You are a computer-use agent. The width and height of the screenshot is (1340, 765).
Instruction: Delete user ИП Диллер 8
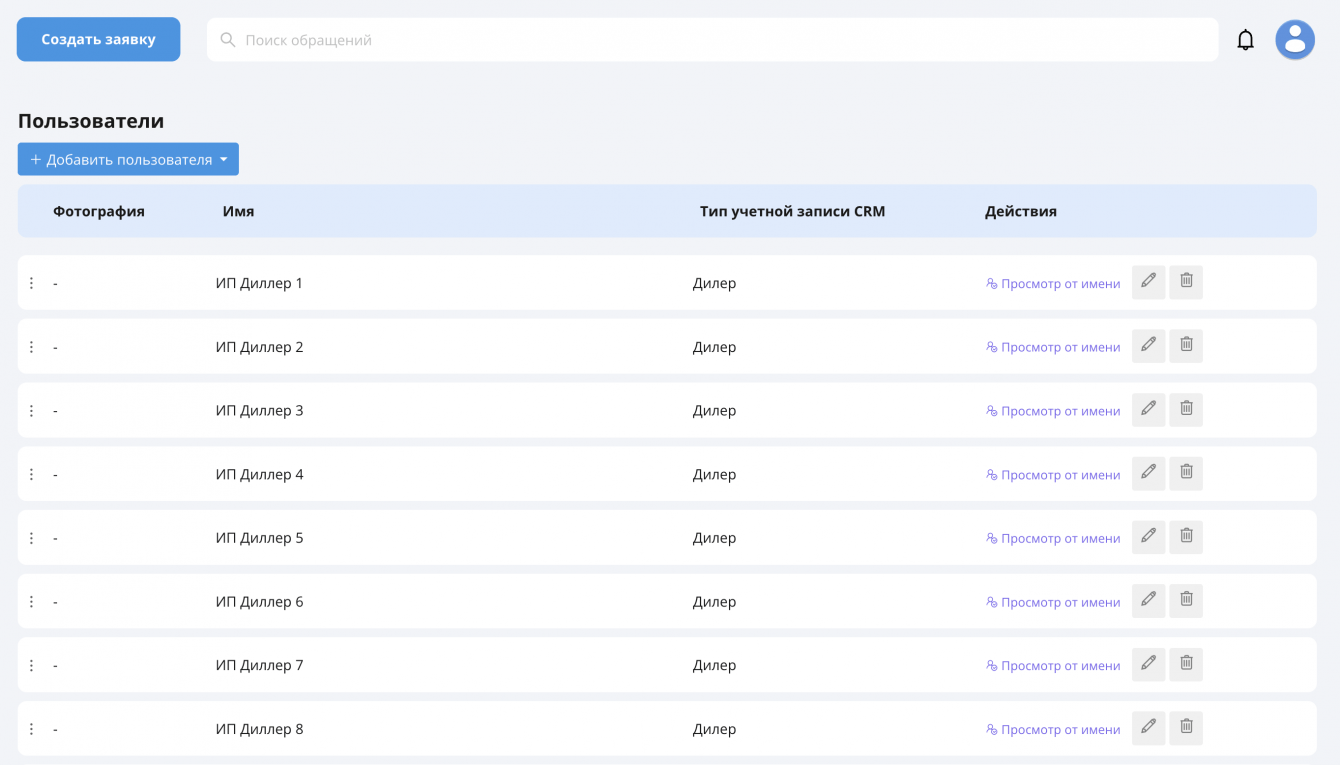tap(1186, 728)
